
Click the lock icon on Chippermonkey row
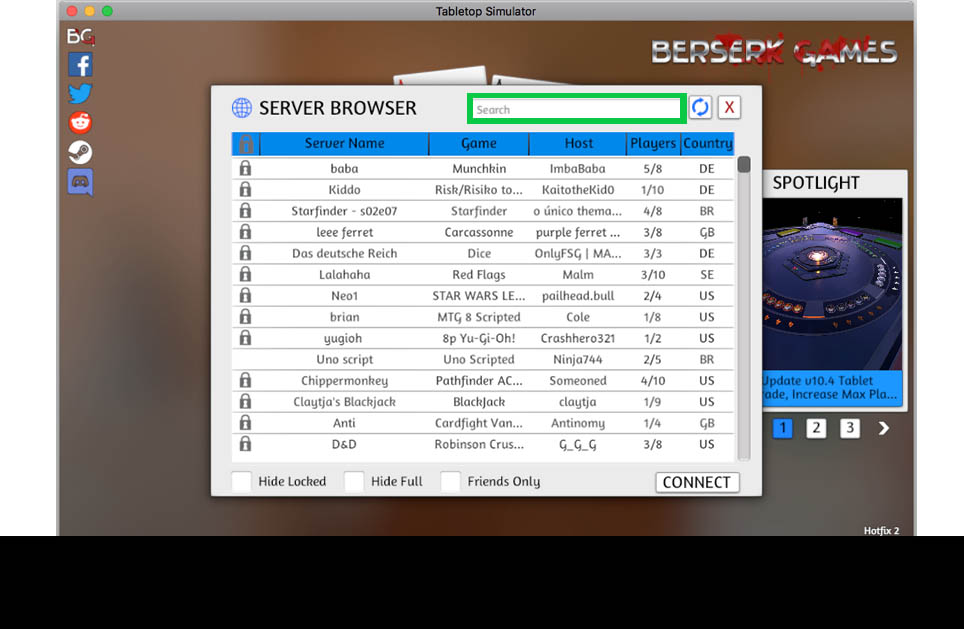(x=245, y=380)
